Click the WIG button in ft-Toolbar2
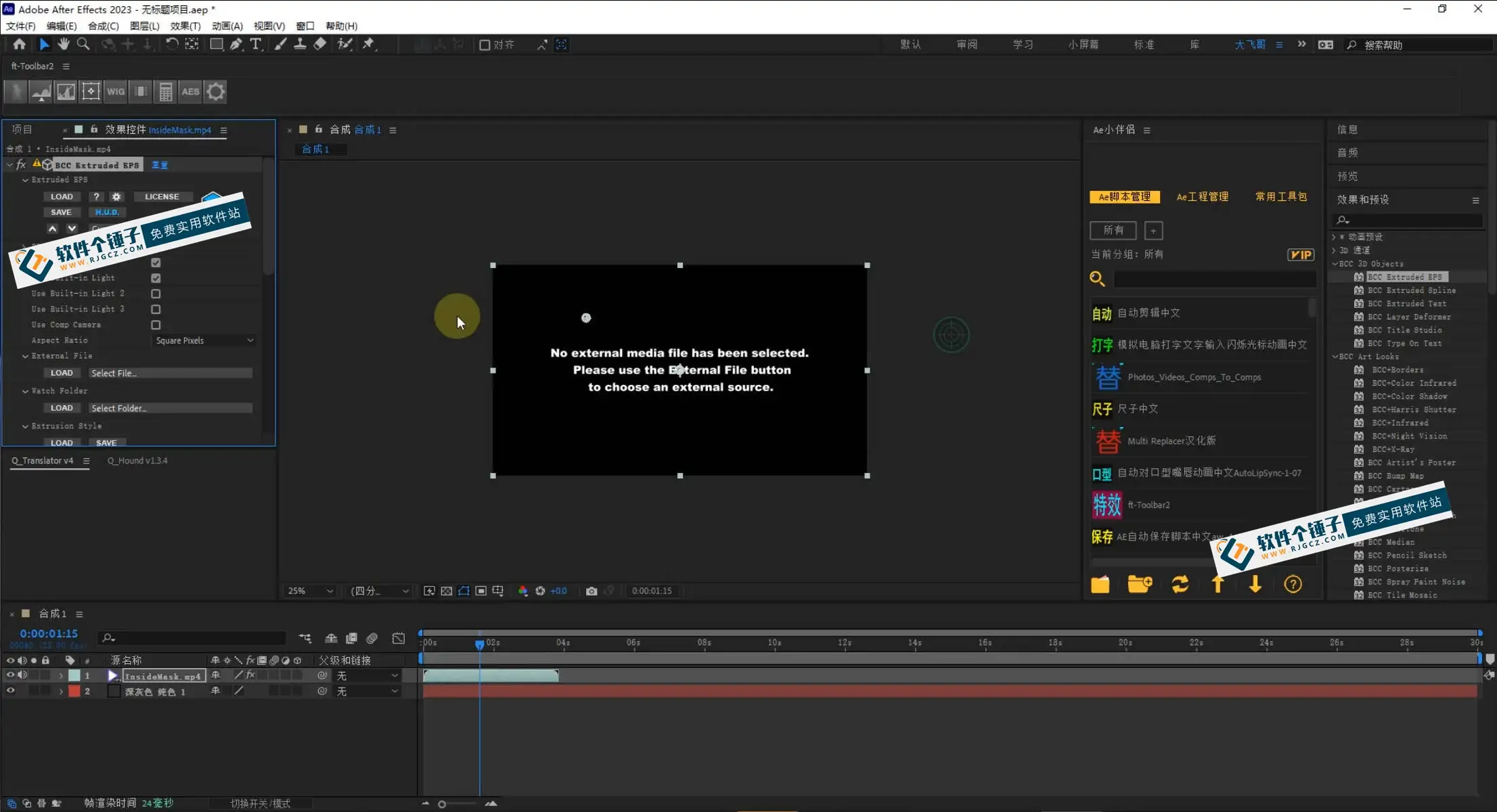 (116, 91)
